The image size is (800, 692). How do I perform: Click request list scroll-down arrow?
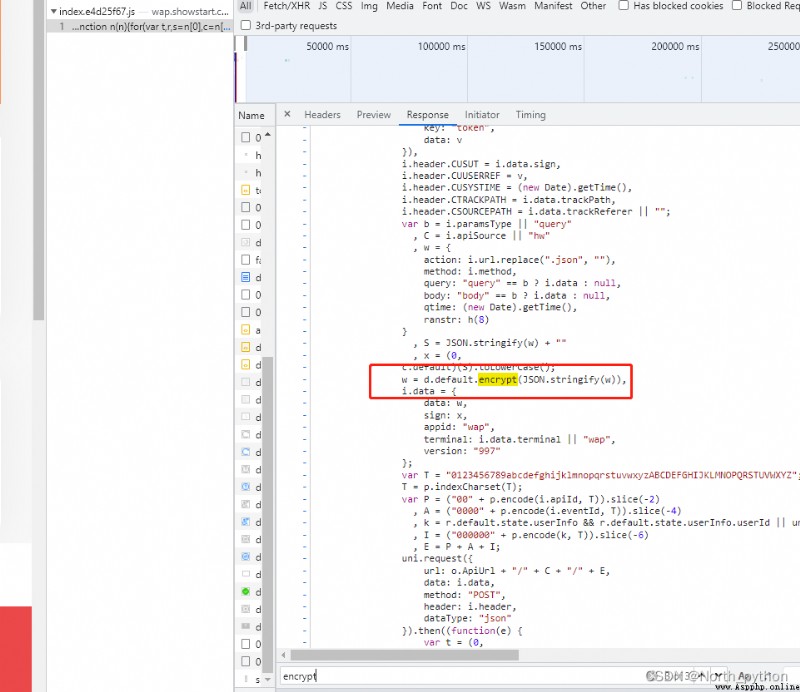(268, 679)
